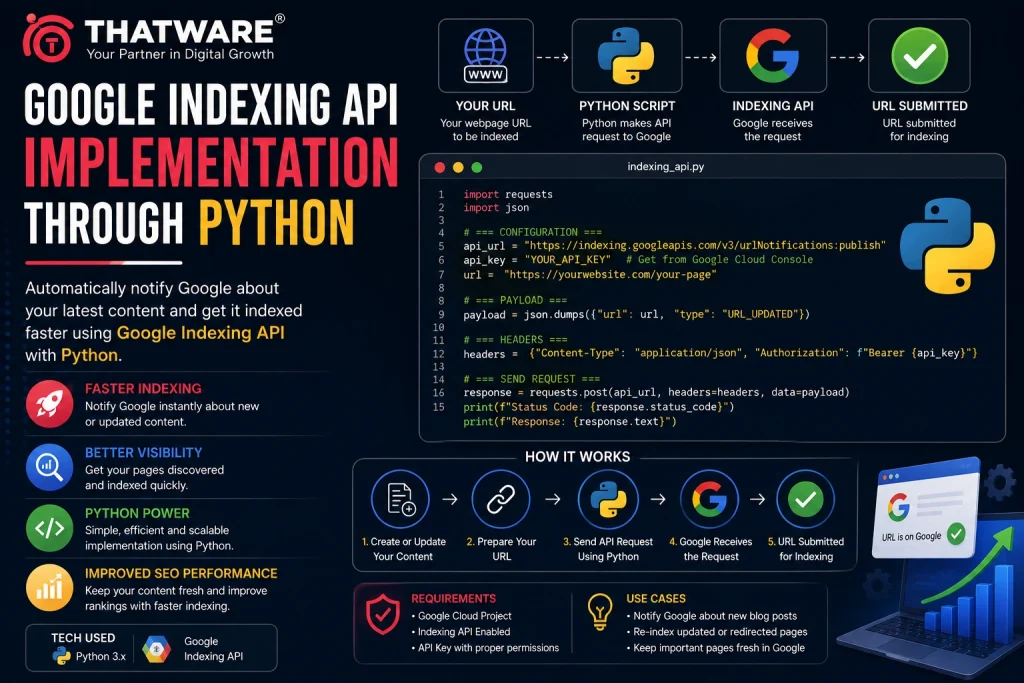Click 'Indexing API Enabled' requirement bullet
Image resolution: width=1024 pixels, height=683 pixels.
461,631
